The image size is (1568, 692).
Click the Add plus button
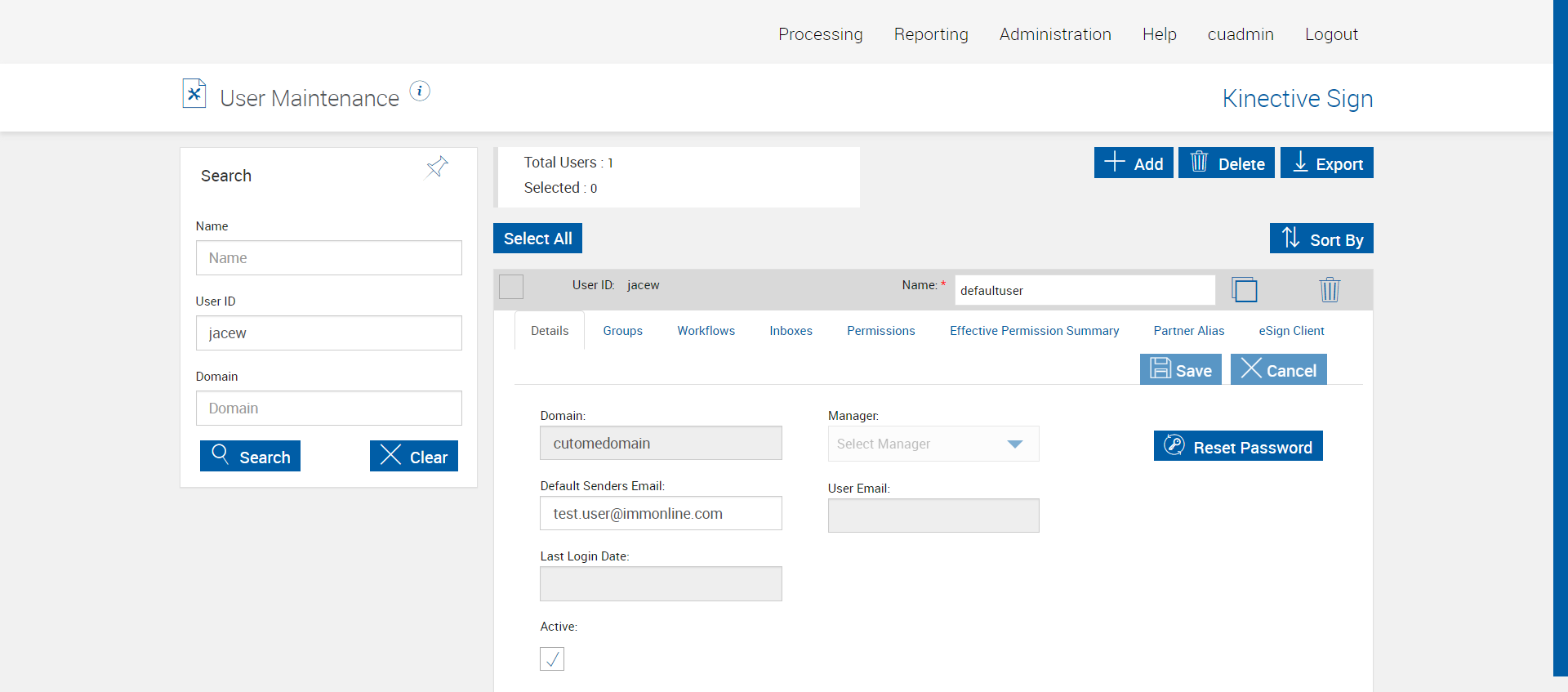1134,163
